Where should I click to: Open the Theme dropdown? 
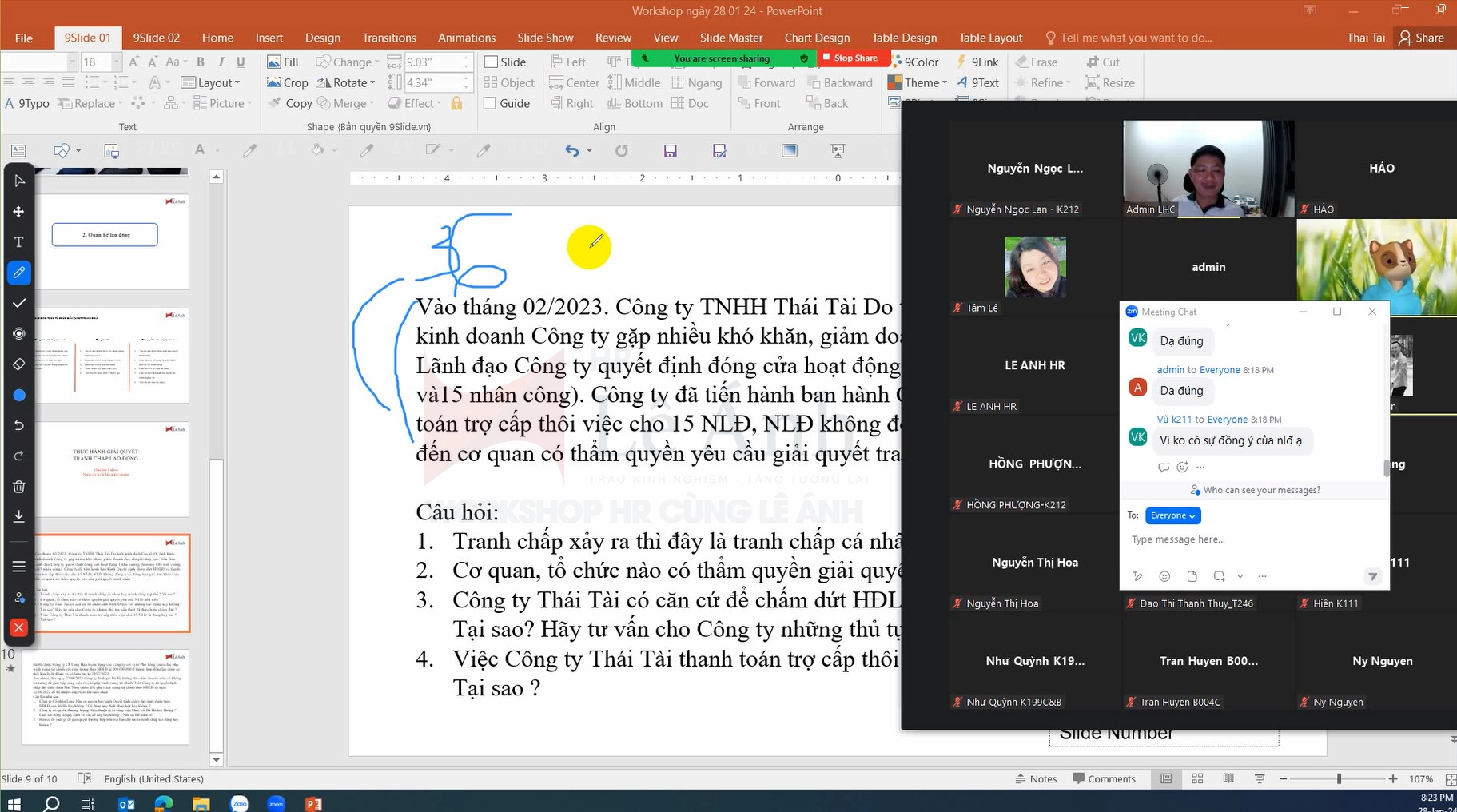pos(918,83)
